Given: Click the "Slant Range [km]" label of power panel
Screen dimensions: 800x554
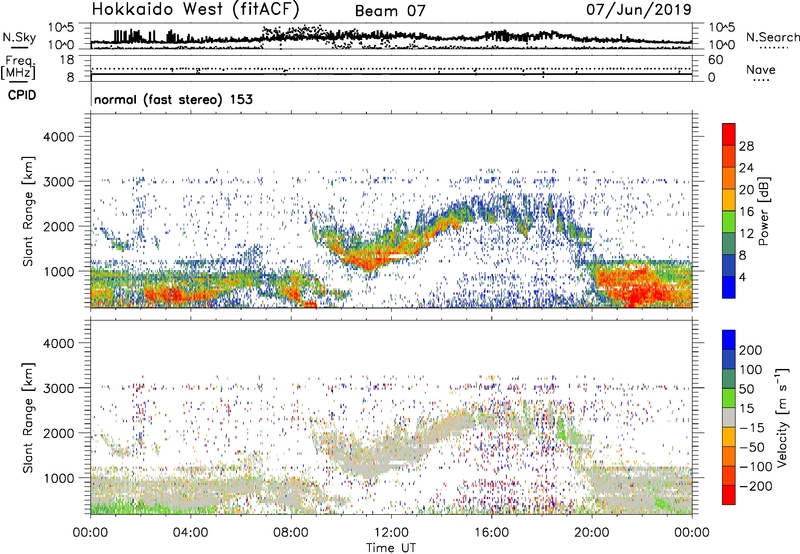Looking at the screenshot, I should click(x=28, y=211).
